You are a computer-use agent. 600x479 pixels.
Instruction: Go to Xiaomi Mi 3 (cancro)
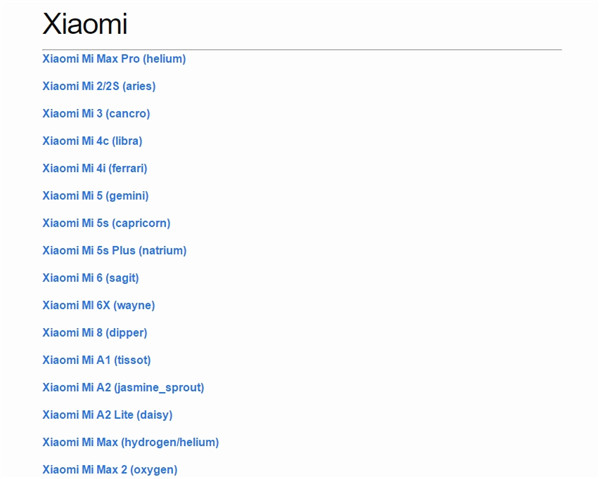point(96,114)
